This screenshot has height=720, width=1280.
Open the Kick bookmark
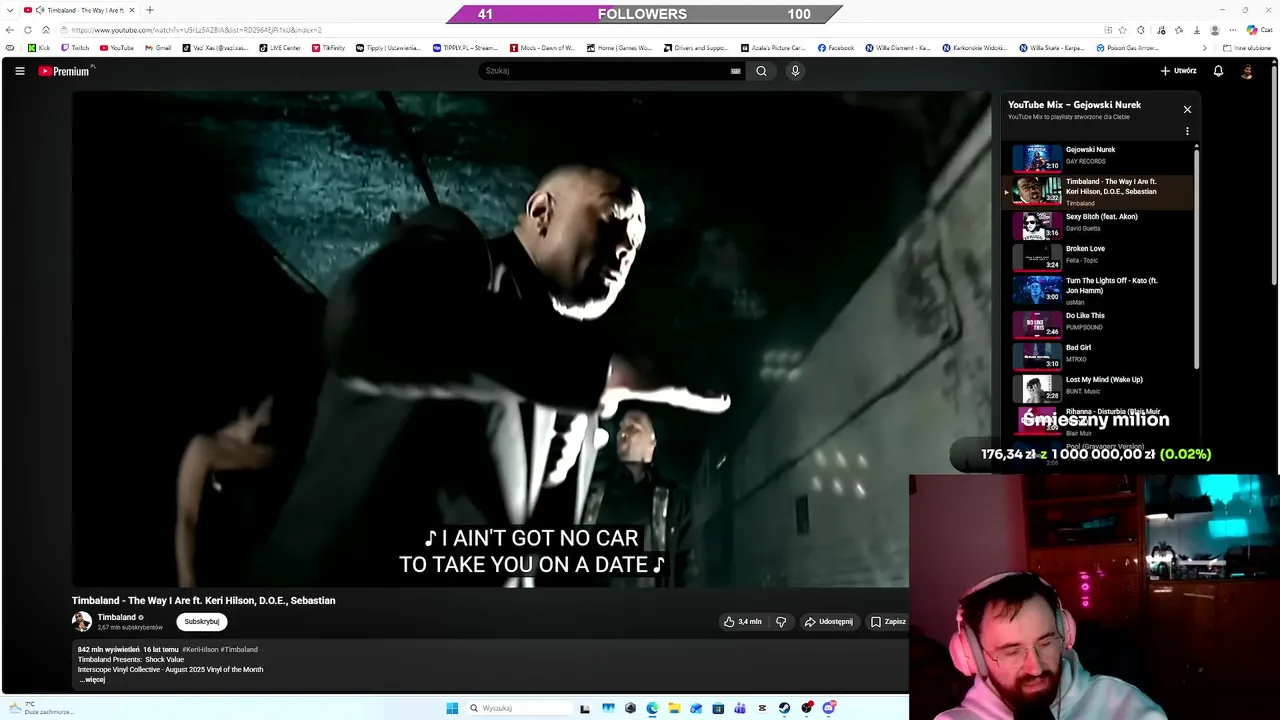(39, 48)
